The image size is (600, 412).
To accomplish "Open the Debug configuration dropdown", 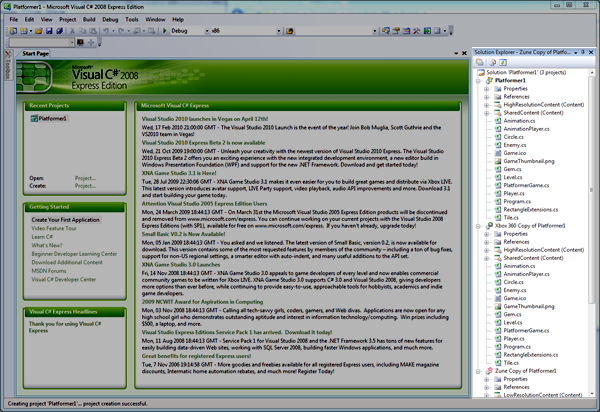I will 207,31.
